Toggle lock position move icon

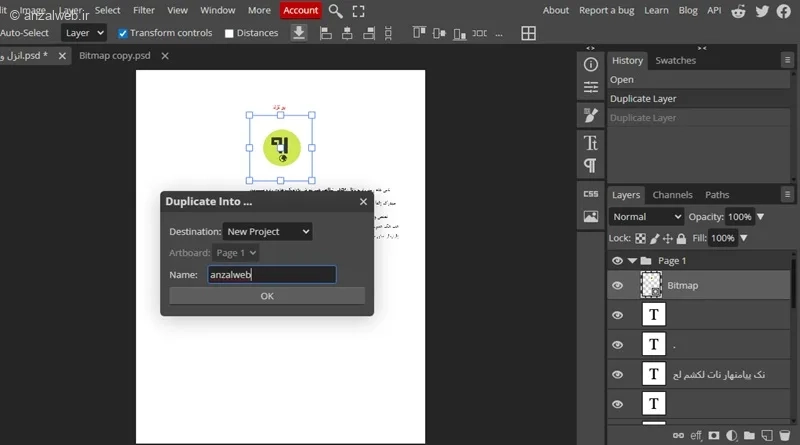(668, 238)
